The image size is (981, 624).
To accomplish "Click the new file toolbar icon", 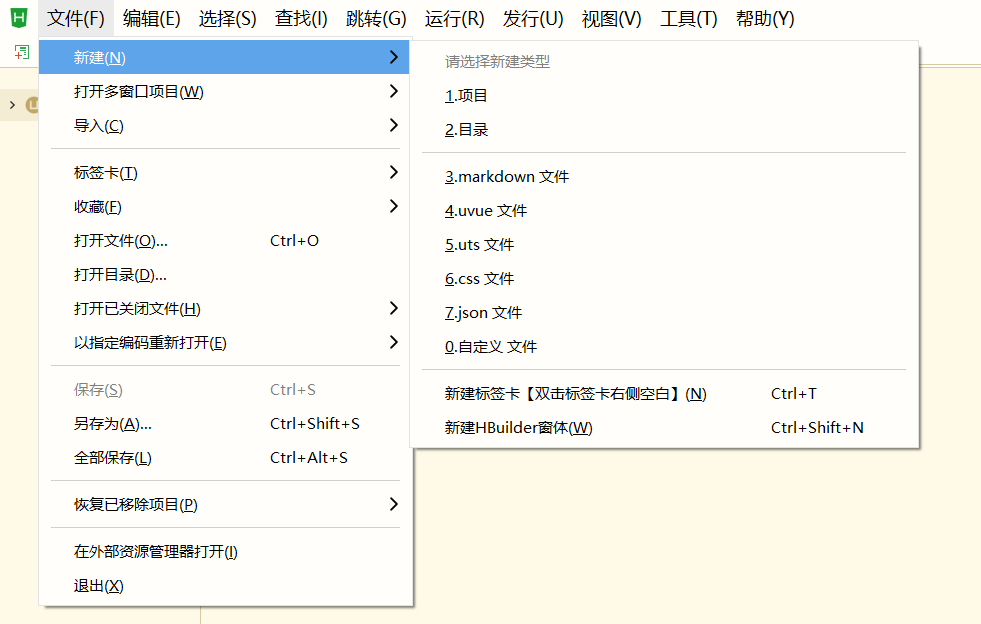I will 22,53.
